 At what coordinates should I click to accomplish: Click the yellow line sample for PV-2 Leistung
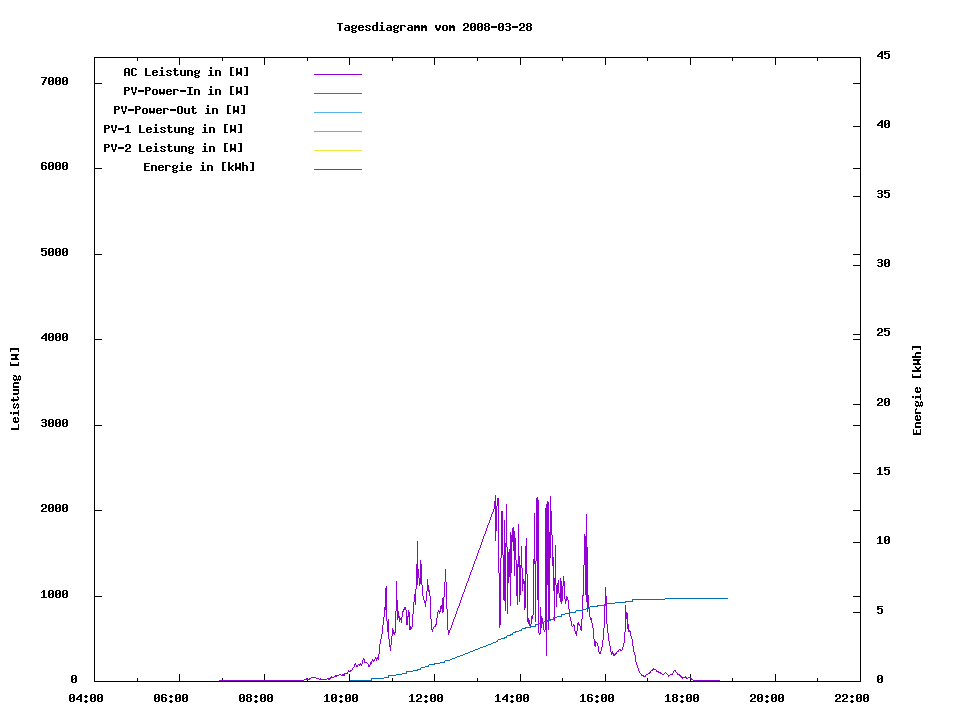point(337,150)
